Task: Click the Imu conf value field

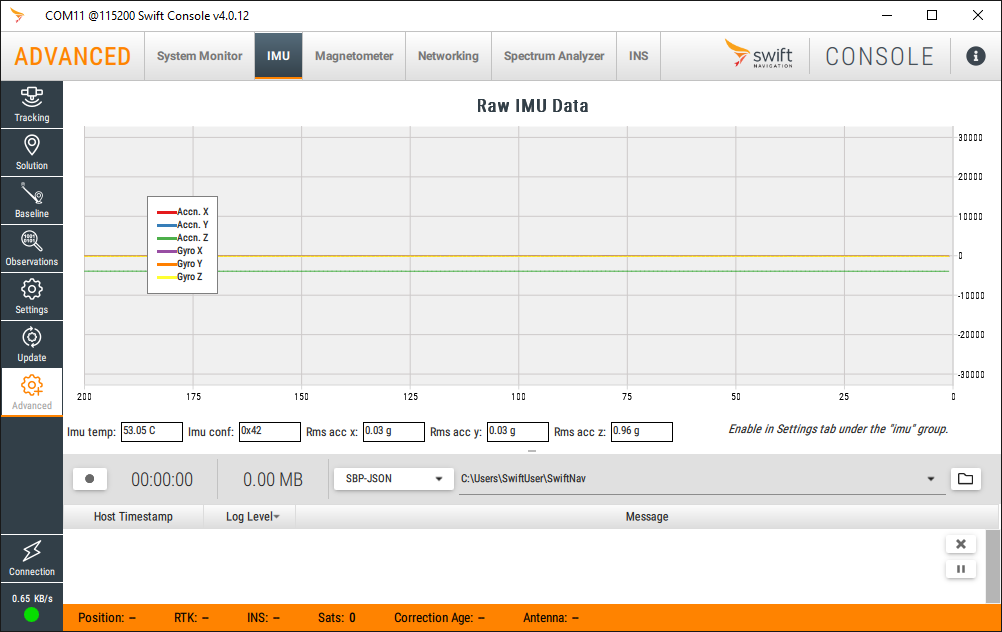Action: tap(270, 432)
